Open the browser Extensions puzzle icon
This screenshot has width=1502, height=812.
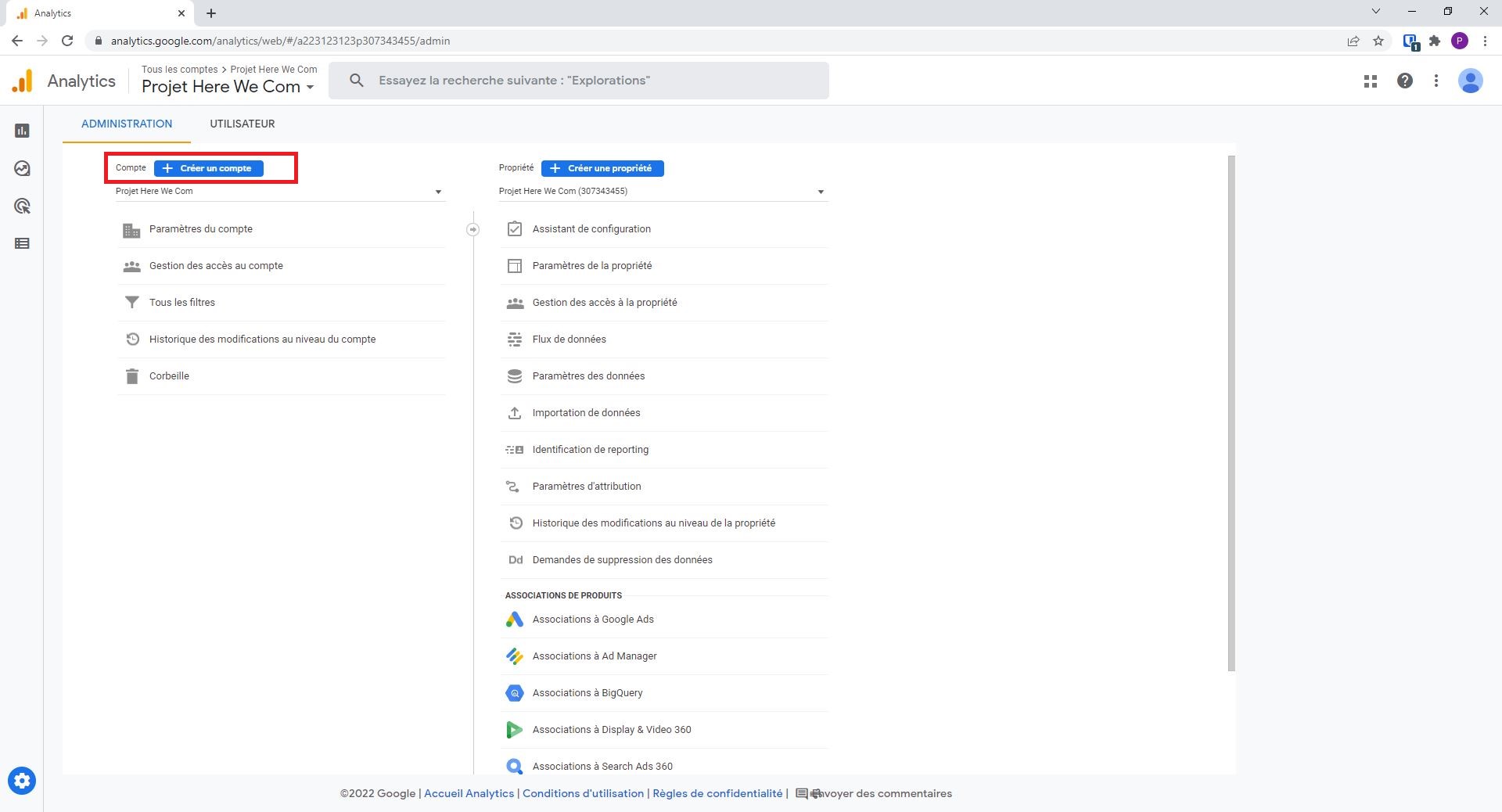click(1435, 41)
